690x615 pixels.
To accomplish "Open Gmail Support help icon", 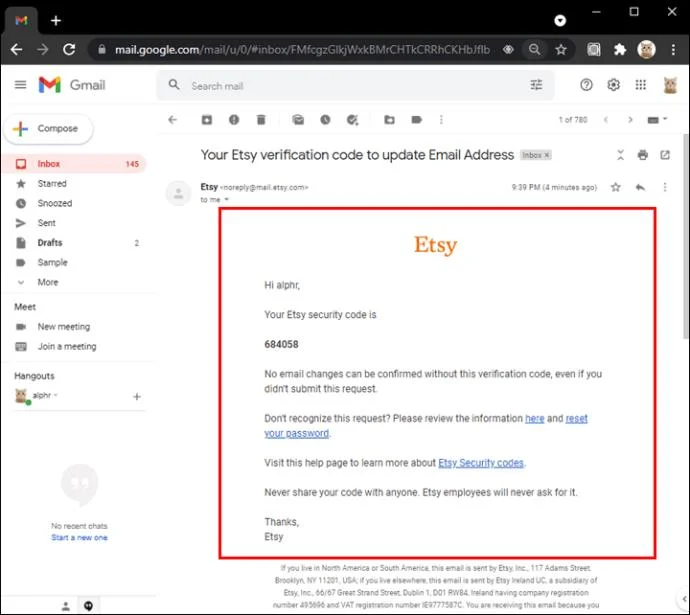I will click(586, 84).
